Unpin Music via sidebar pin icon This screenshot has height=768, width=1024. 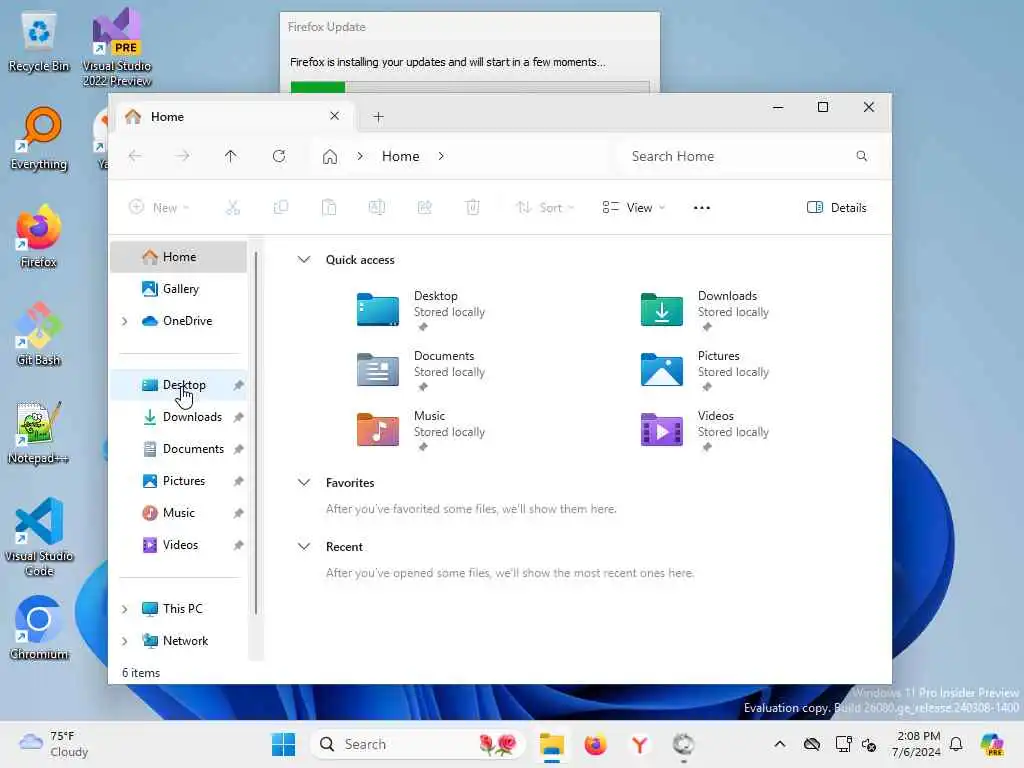coord(238,513)
